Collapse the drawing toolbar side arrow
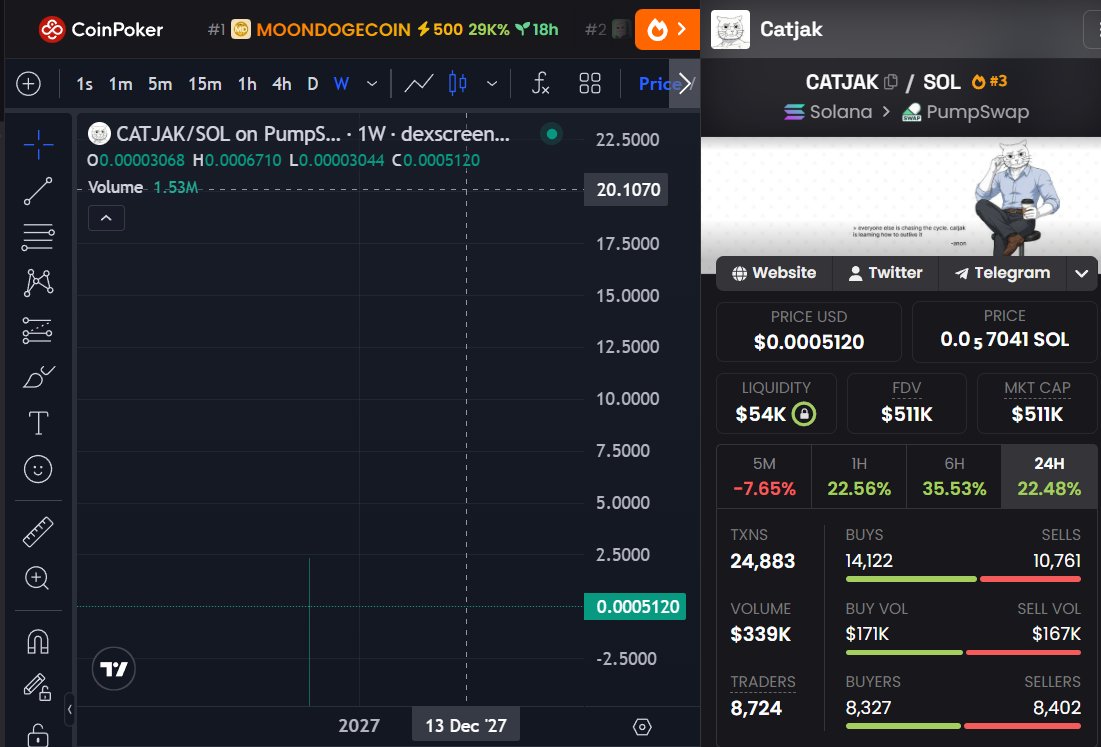The image size is (1101, 747). coord(70,710)
